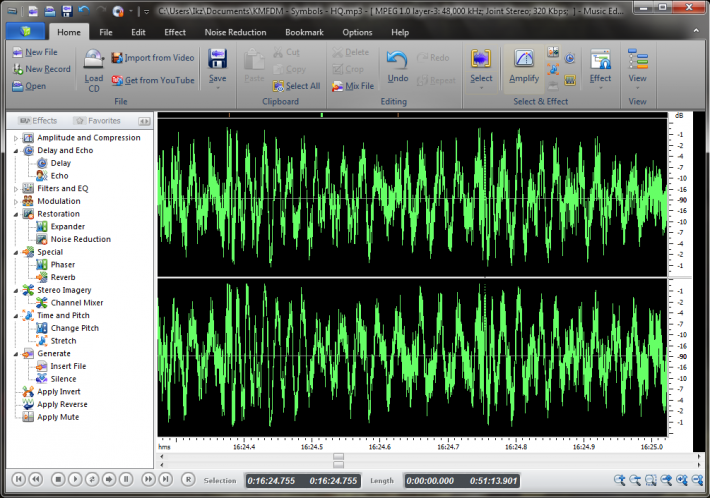Choose Import from Video

coord(153,58)
